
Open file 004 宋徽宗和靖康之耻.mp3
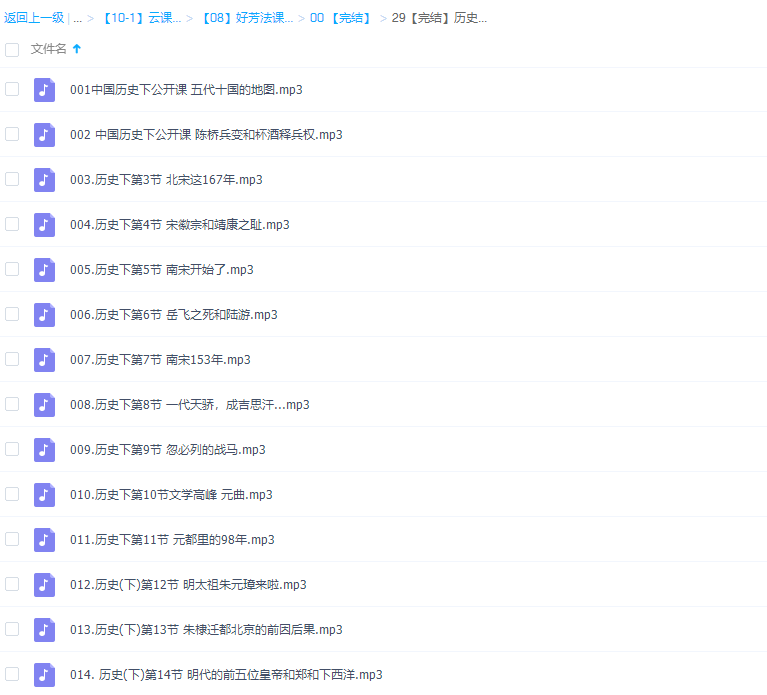click(x=179, y=225)
